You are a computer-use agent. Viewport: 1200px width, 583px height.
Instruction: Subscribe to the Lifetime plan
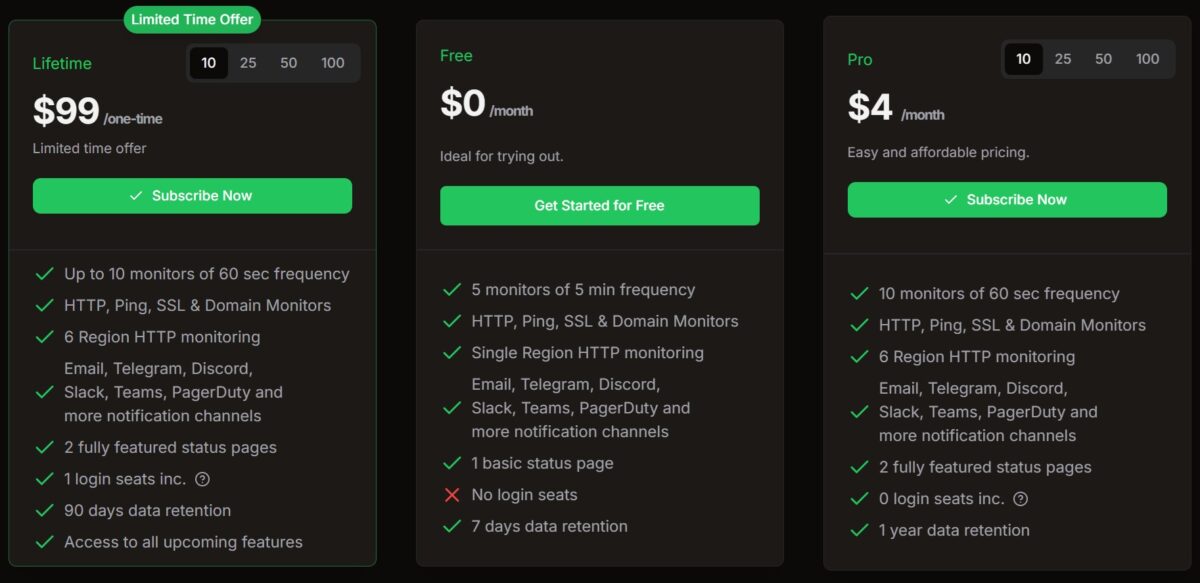192,196
